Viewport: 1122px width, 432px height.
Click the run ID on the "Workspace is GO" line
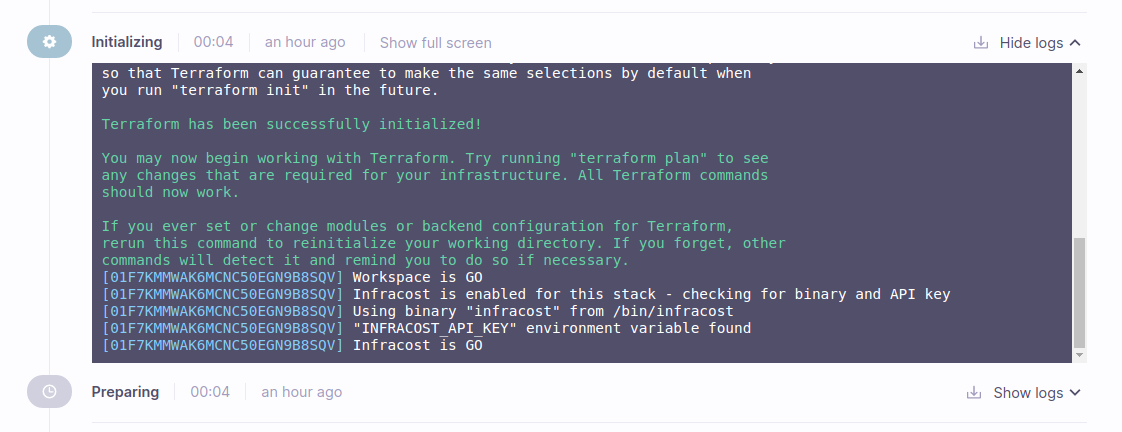(x=222, y=277)
